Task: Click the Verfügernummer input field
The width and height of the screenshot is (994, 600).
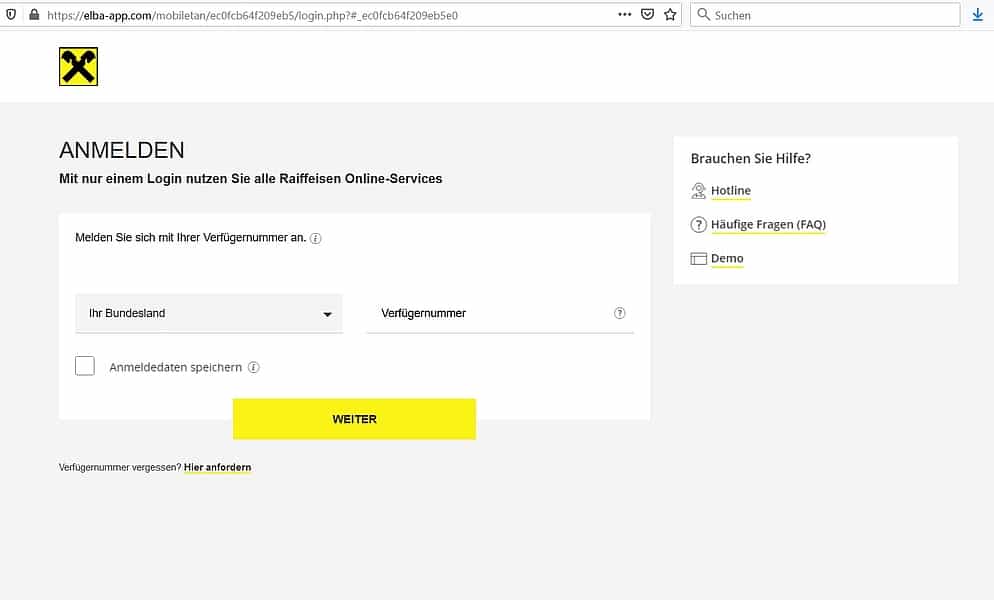Action: click(500, 313)
